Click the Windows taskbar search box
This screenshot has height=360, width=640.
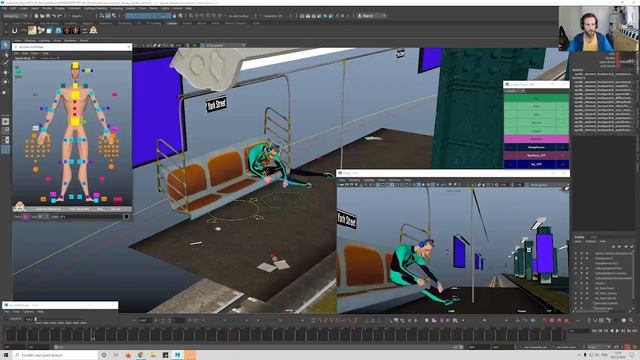(55, 355)
